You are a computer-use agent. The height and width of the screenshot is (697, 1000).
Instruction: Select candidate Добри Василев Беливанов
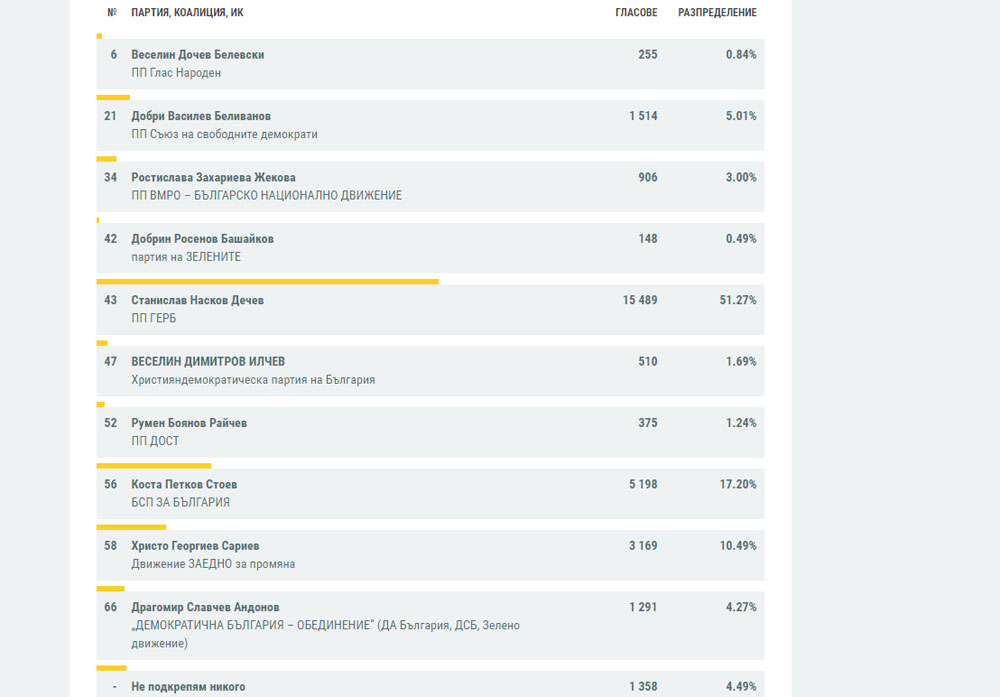[201, 116]
